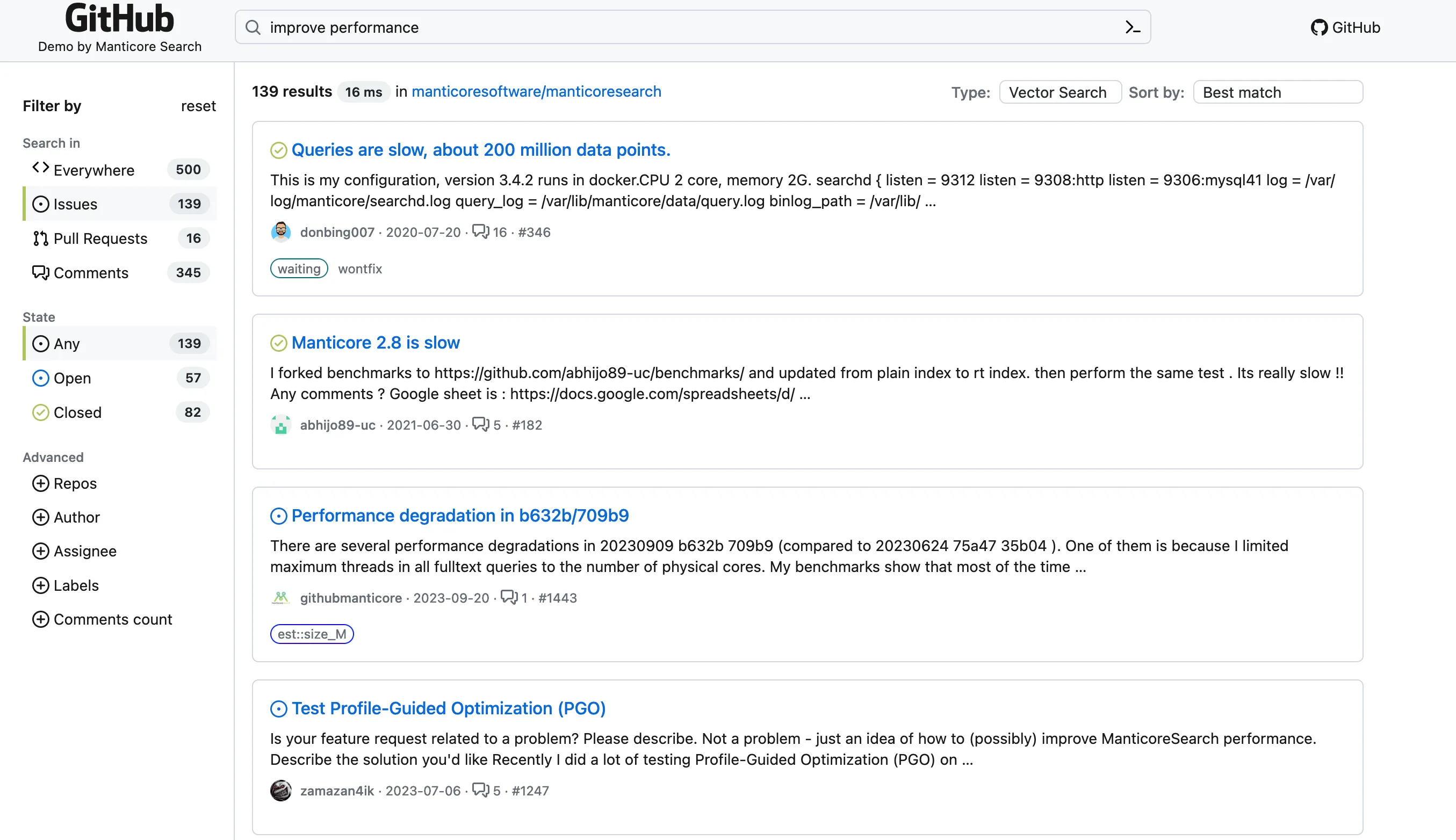This screenshot has height=840, width=1456.
Task: Open issue Queries are slow 200 million data points
Action: [x=480, y=149]
